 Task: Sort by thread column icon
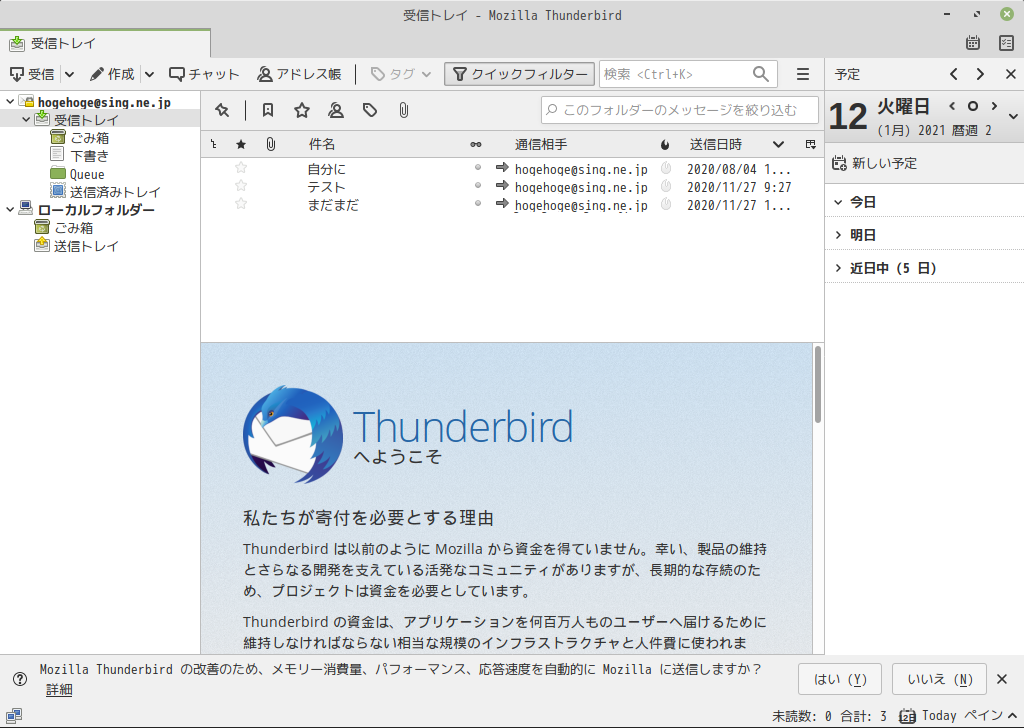pyautogui.click(x=214, y=144)
